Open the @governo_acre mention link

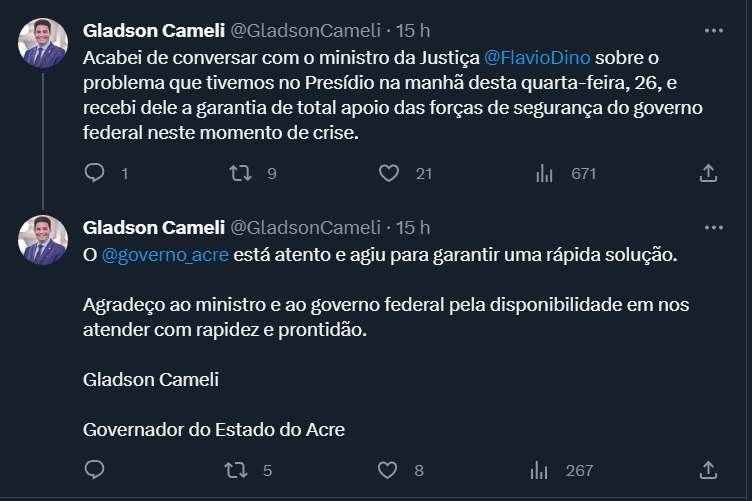pos(165,255)
